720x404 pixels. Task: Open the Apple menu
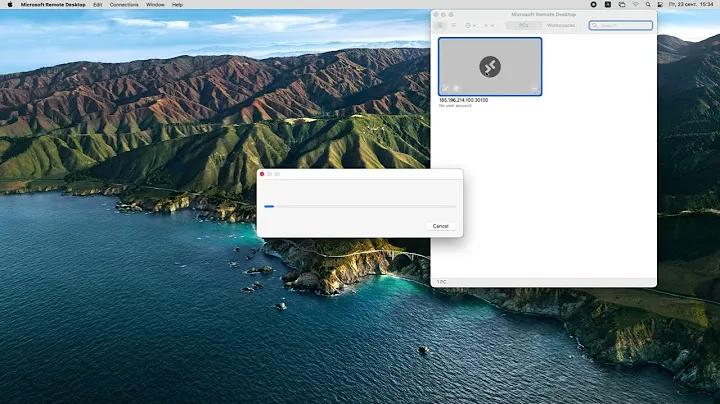(9, 4)
